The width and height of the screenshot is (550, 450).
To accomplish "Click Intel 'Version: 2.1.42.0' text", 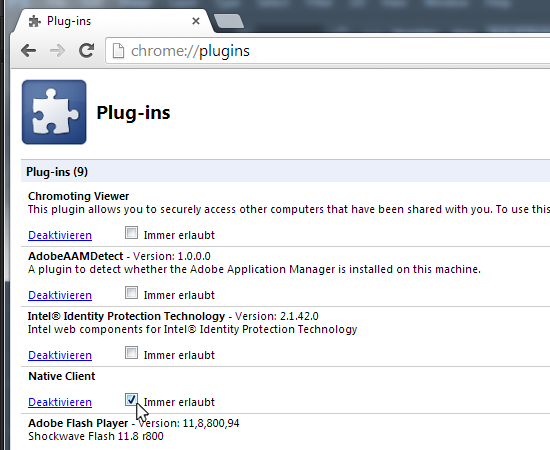I will tap(277, 316).
